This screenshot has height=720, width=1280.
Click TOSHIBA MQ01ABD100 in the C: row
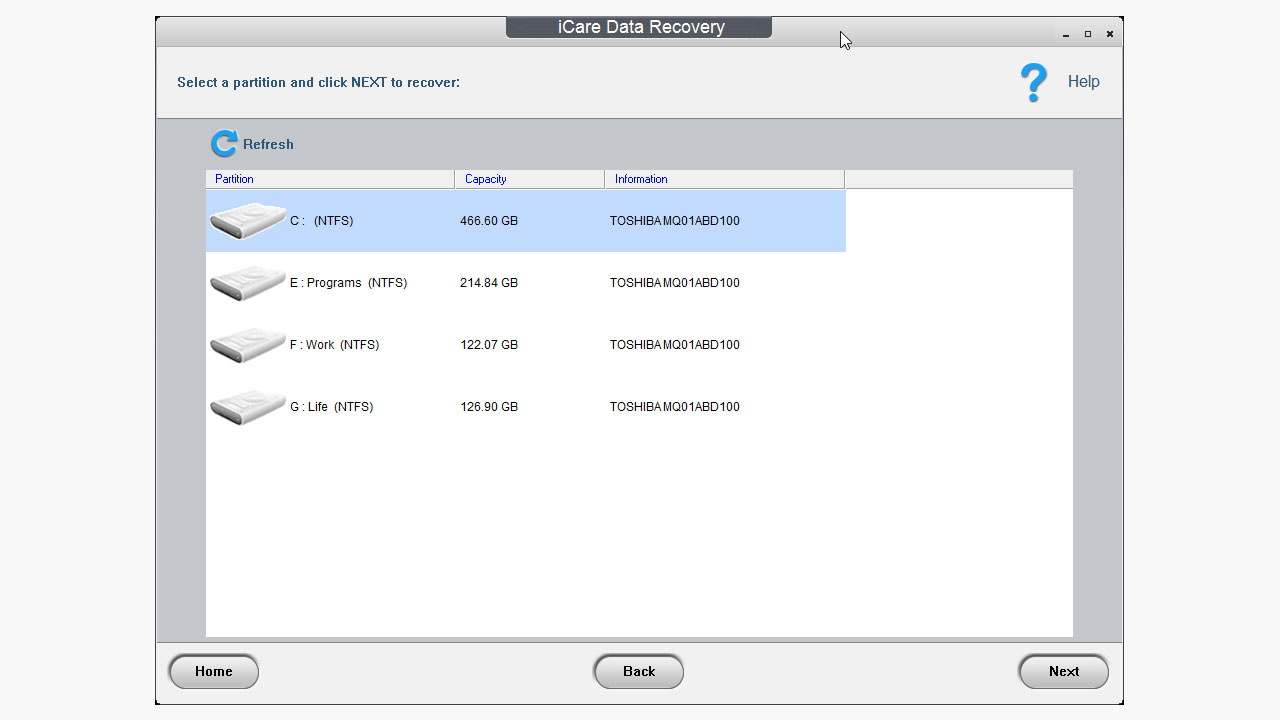click(x=675, y=221)
